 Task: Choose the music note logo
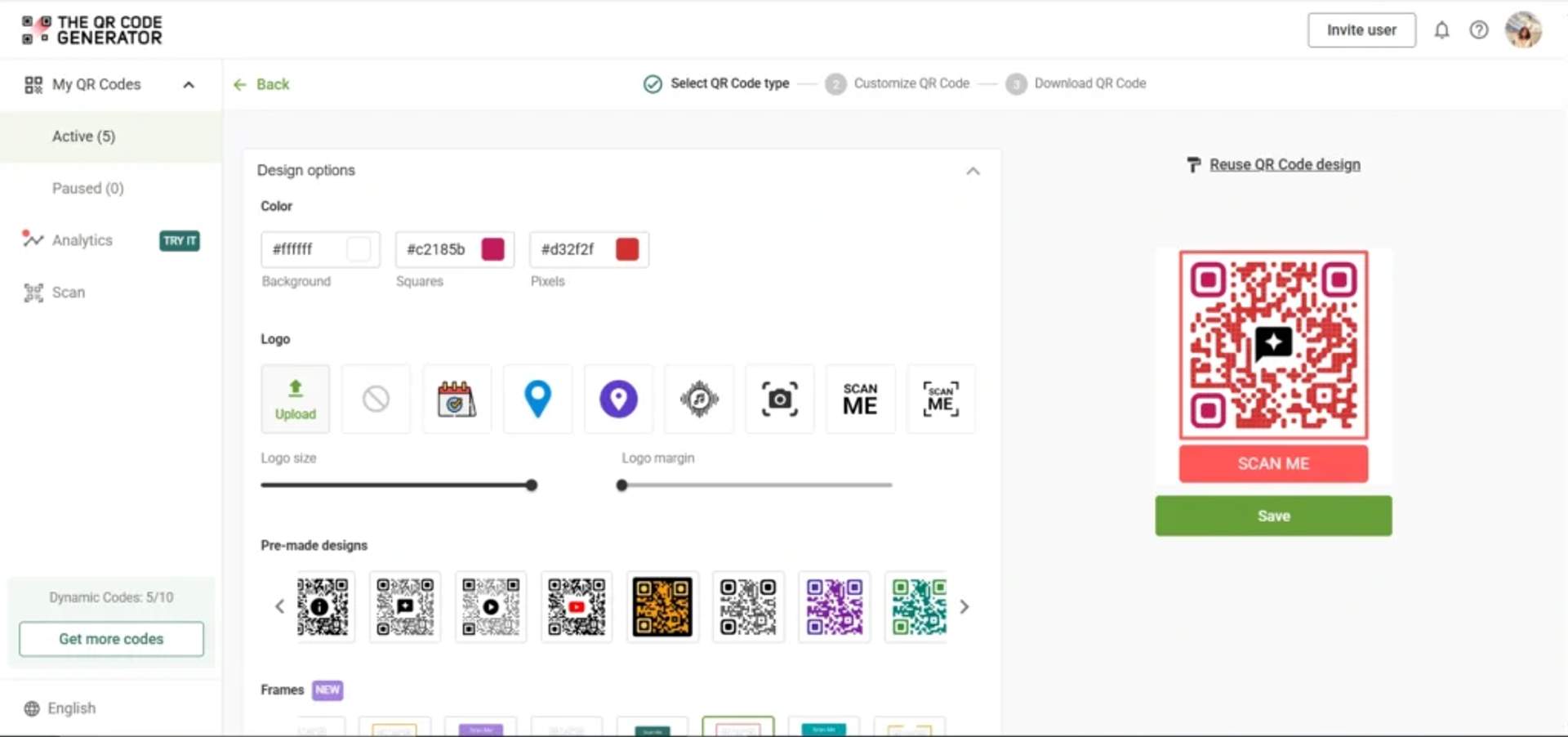point(699,399)
